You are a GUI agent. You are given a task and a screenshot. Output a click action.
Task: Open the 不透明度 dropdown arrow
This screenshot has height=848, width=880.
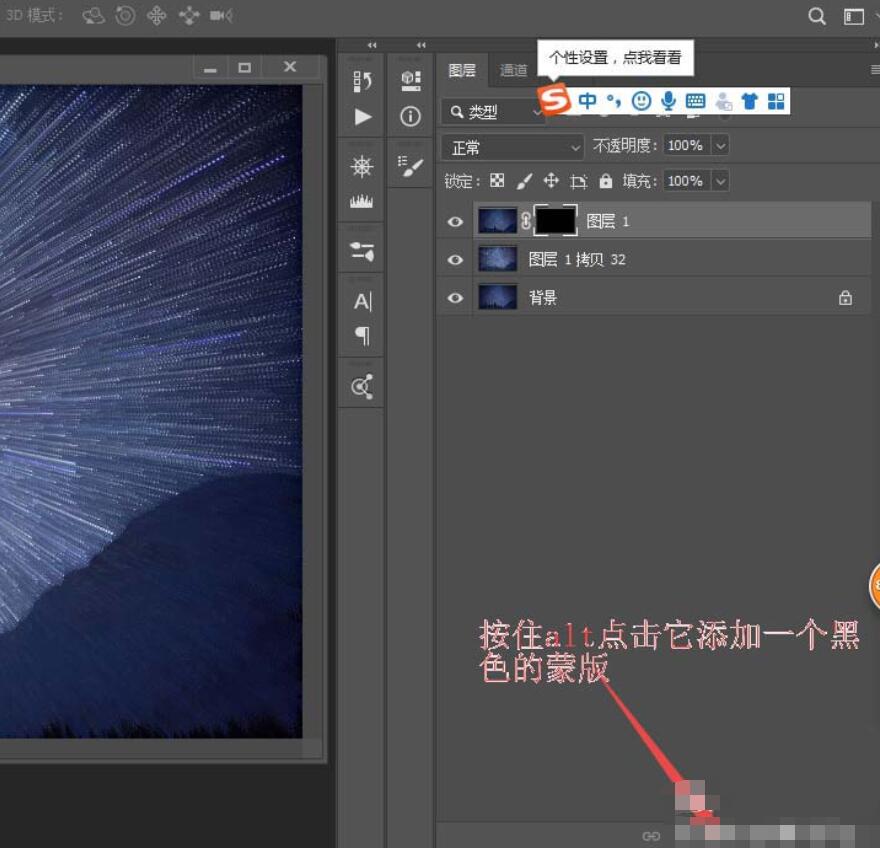click(720, 145)
